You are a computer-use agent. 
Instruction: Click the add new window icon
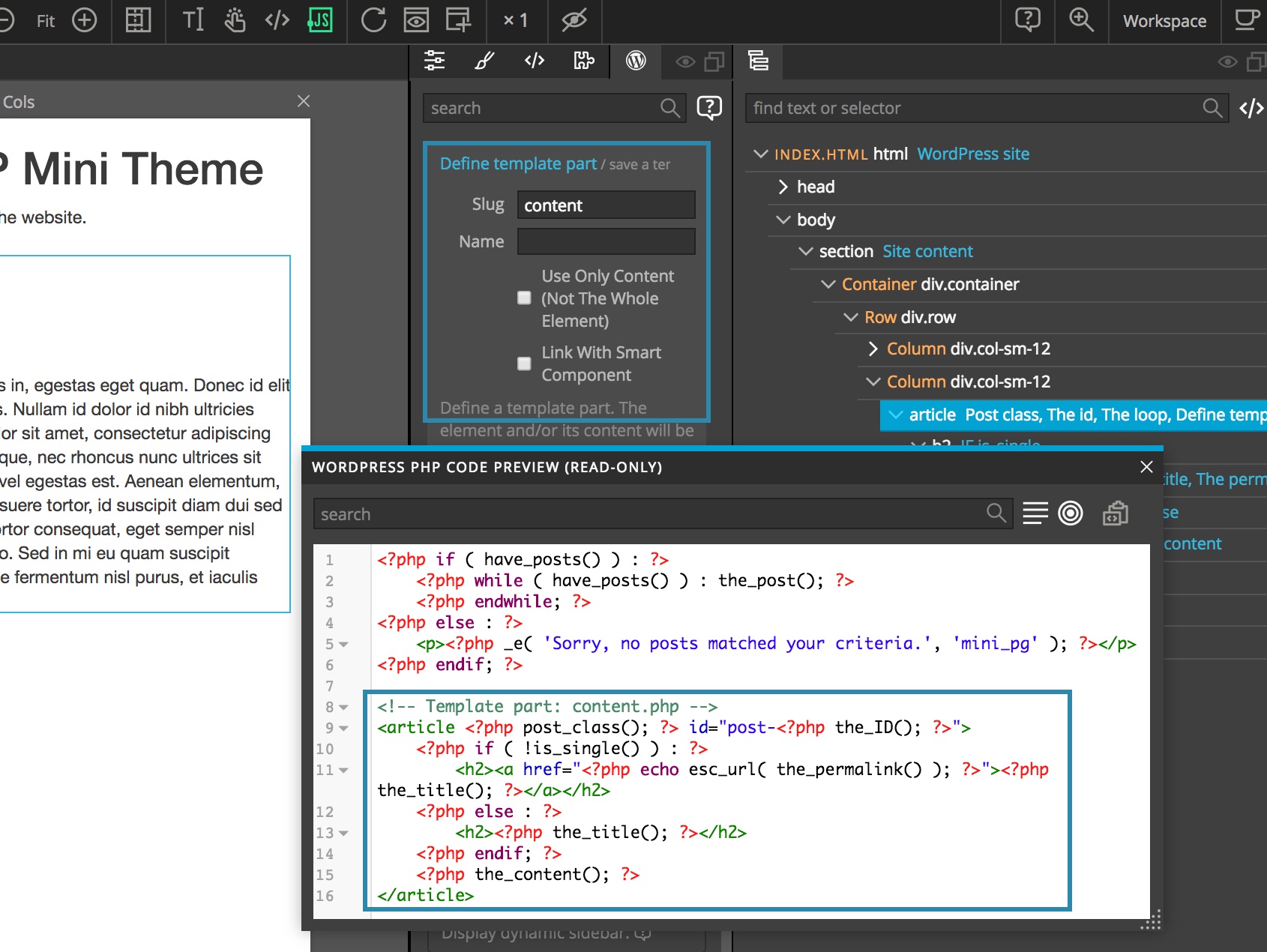coord(458,20)
